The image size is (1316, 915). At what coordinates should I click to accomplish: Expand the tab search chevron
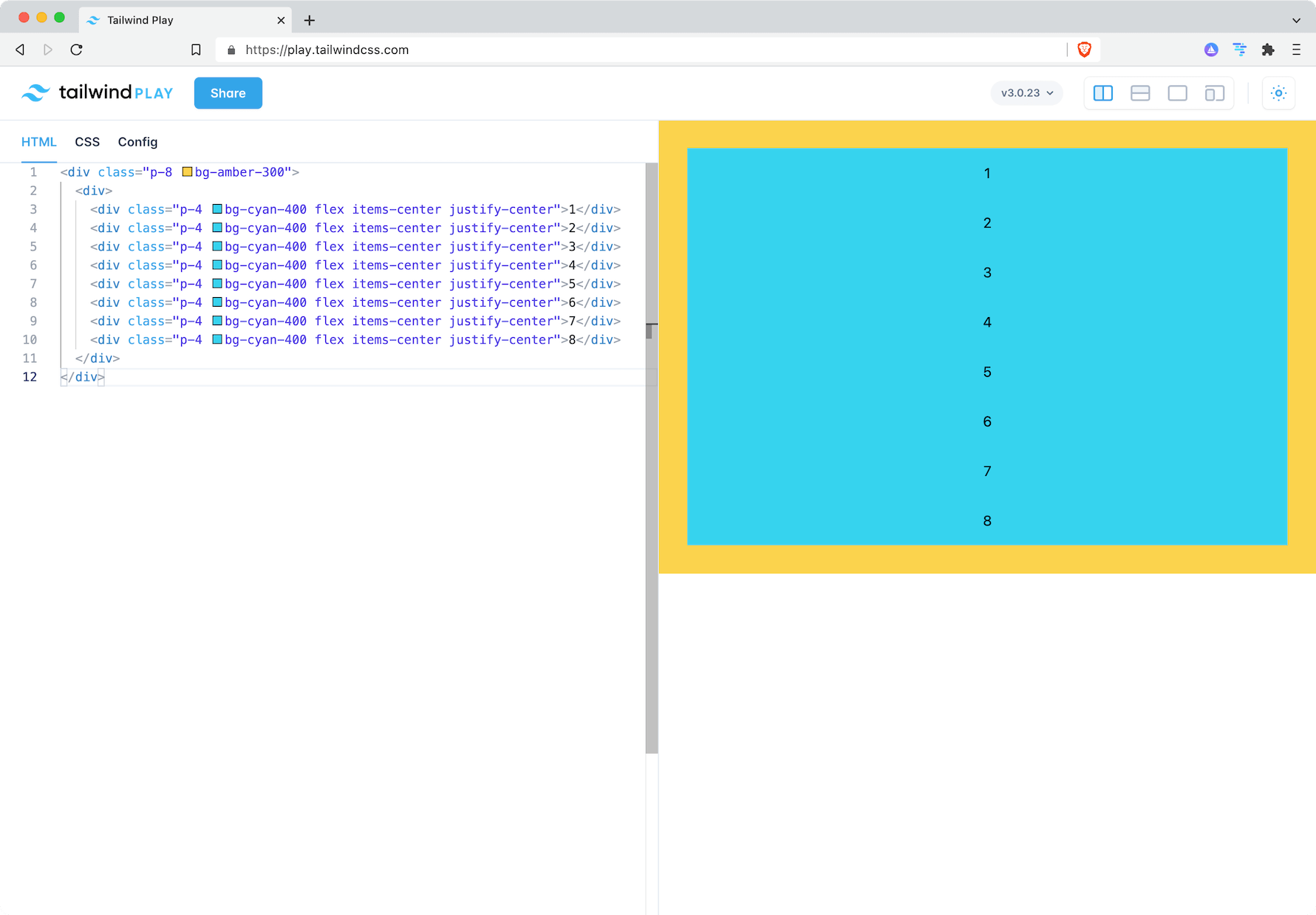tap(1297, 19)
